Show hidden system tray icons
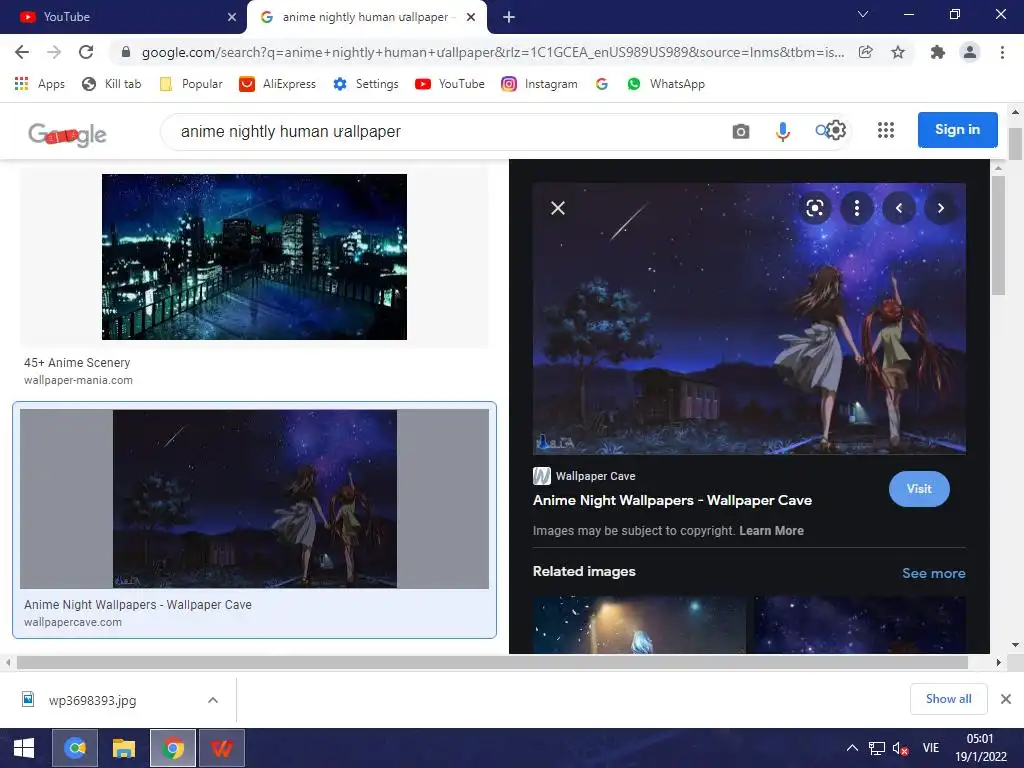 852,748
